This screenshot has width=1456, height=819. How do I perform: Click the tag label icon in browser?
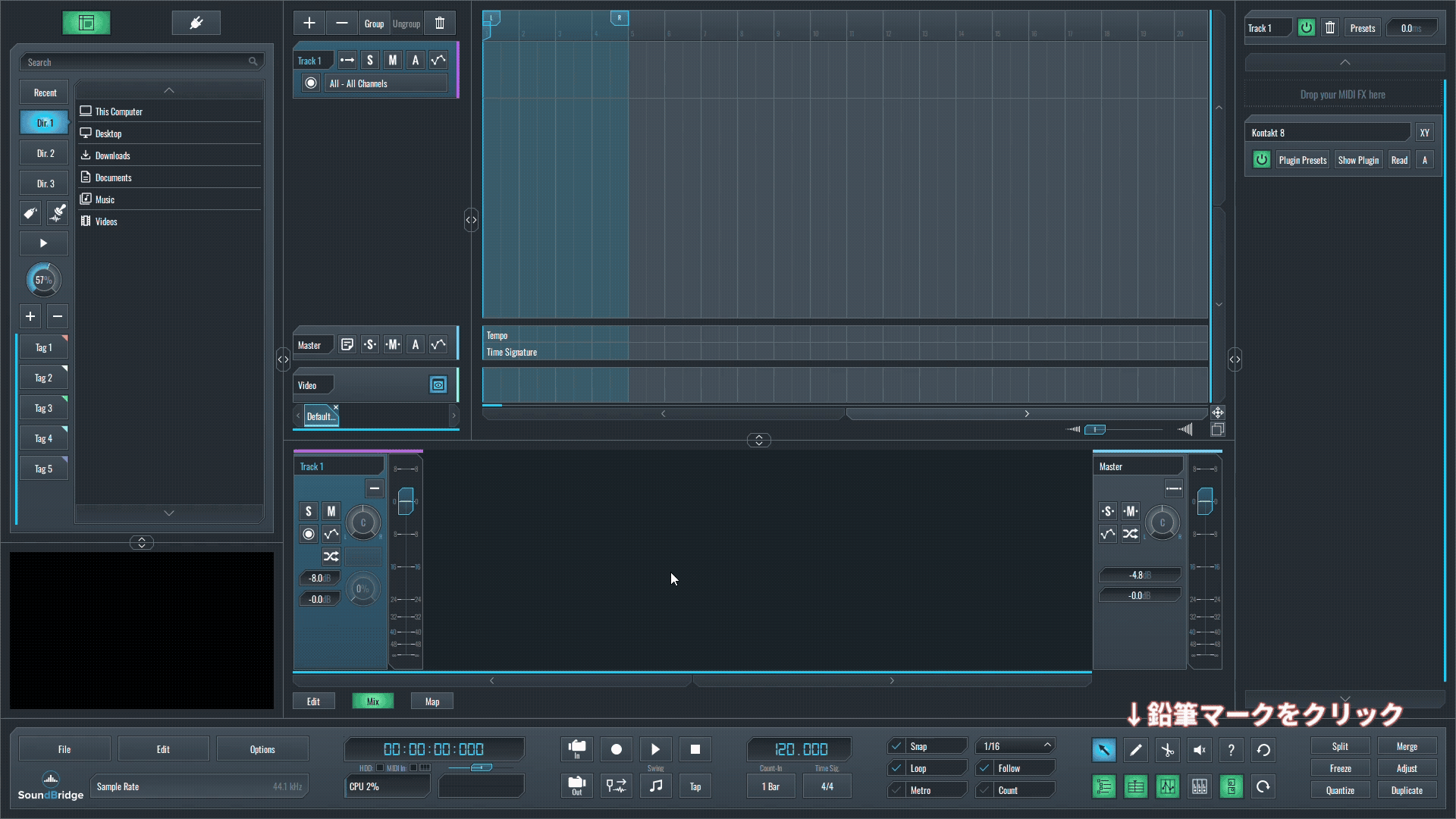[30, 214]
